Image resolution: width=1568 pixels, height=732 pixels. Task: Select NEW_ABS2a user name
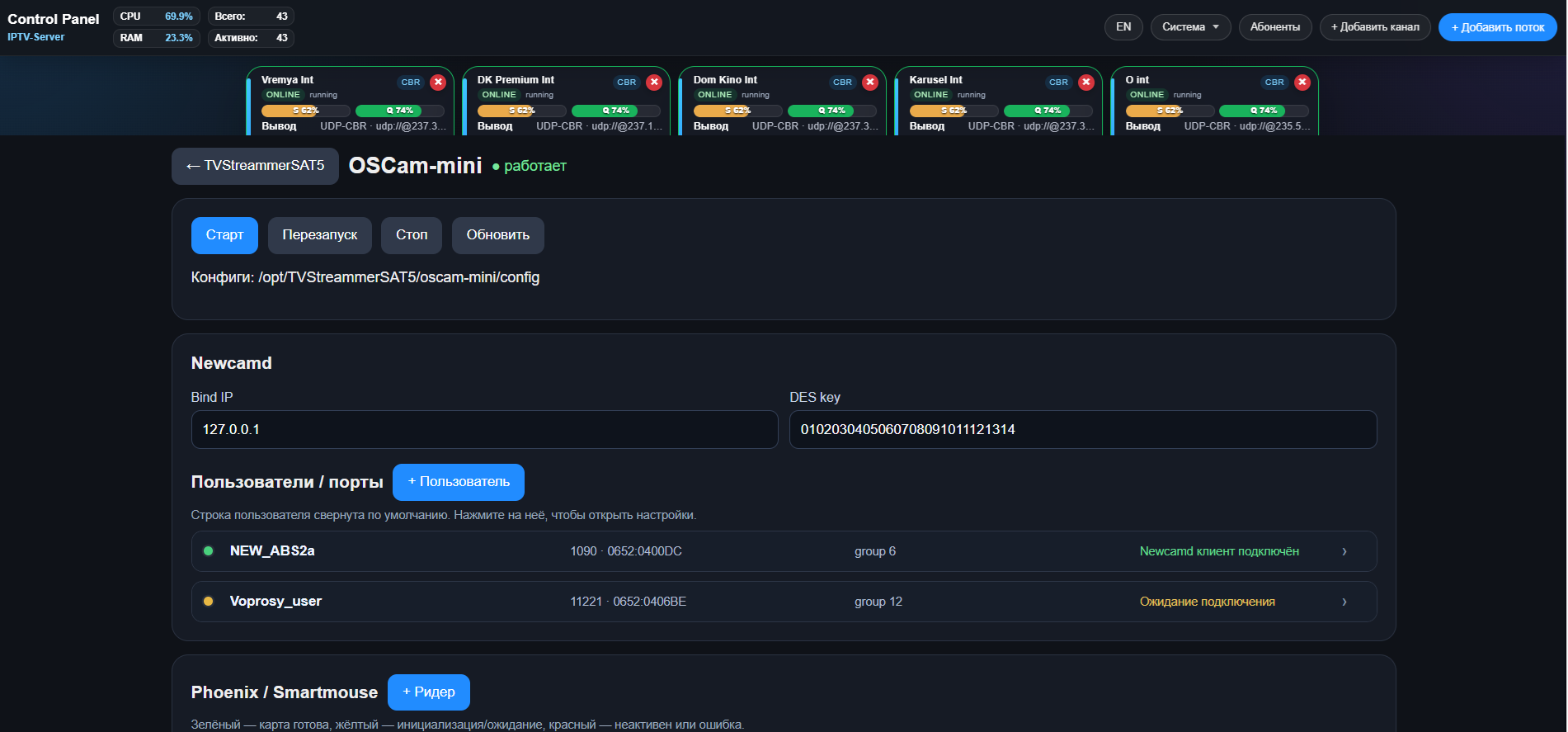click(272, 551)
